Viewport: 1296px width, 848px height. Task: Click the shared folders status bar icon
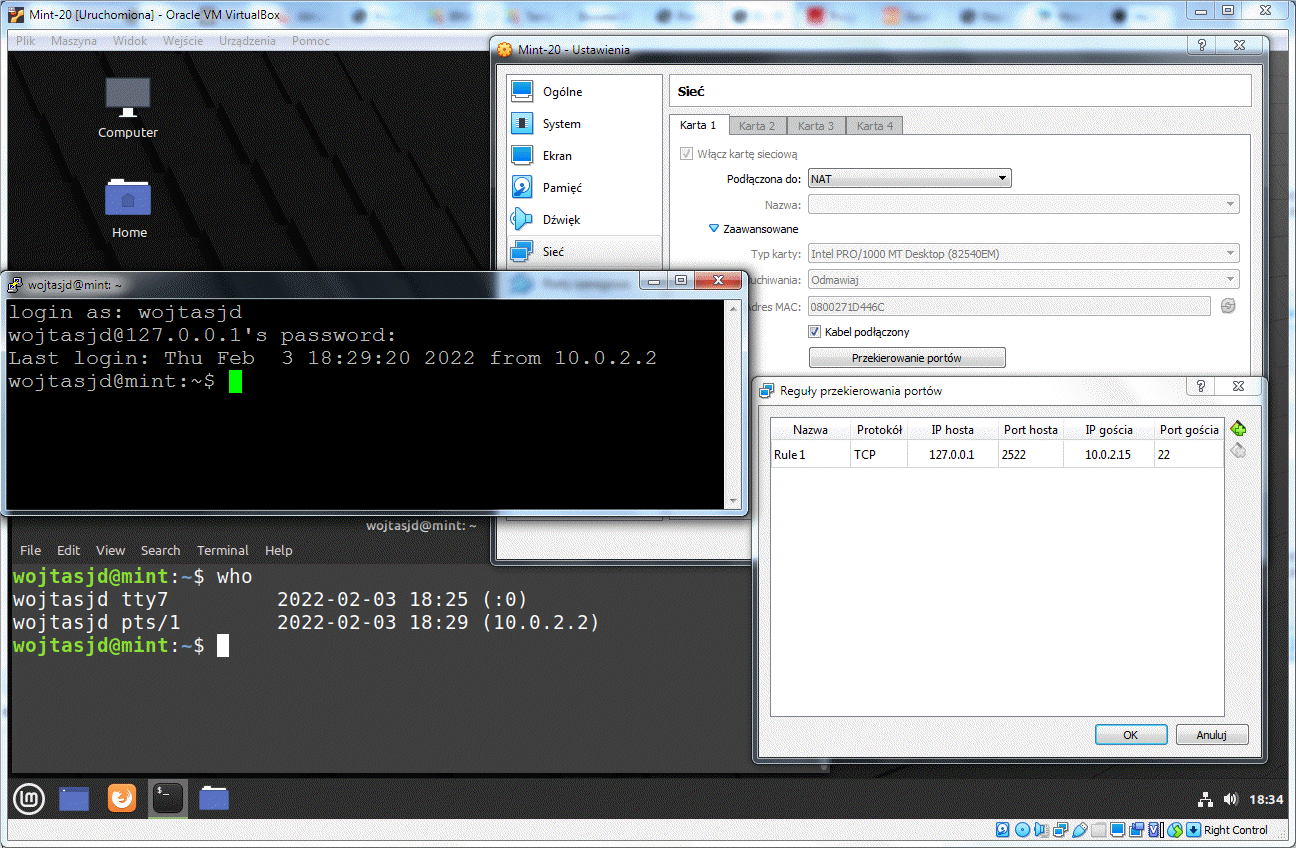pos(1099,830)
